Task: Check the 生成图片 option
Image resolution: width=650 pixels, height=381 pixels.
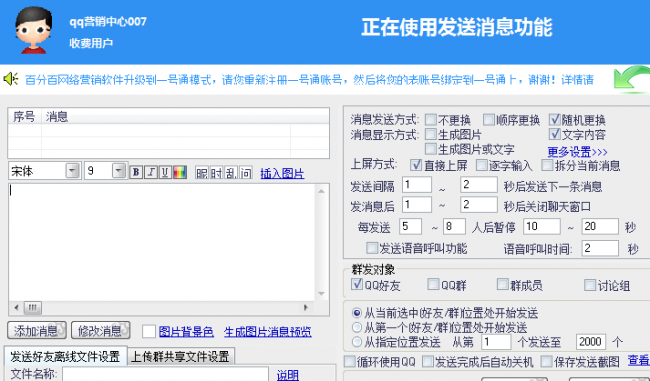Action: pyautogui.click(x=431, y=134)
